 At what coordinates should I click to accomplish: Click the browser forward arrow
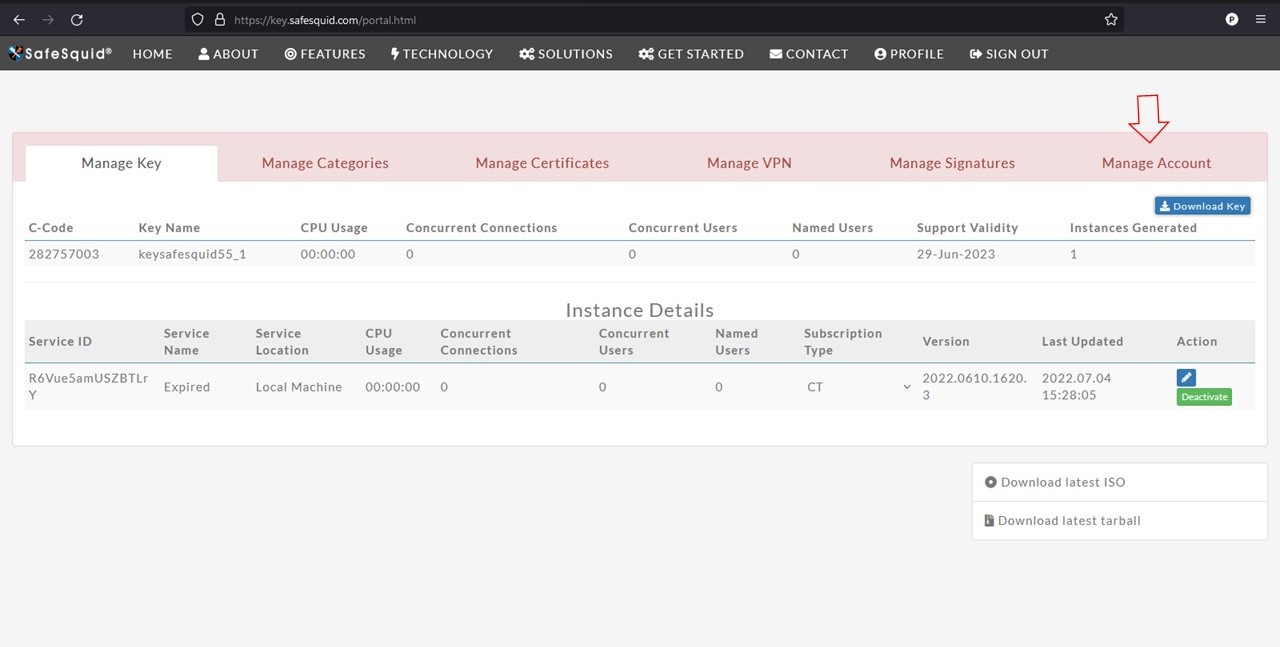pyautogui.click(x=48, y=20)
